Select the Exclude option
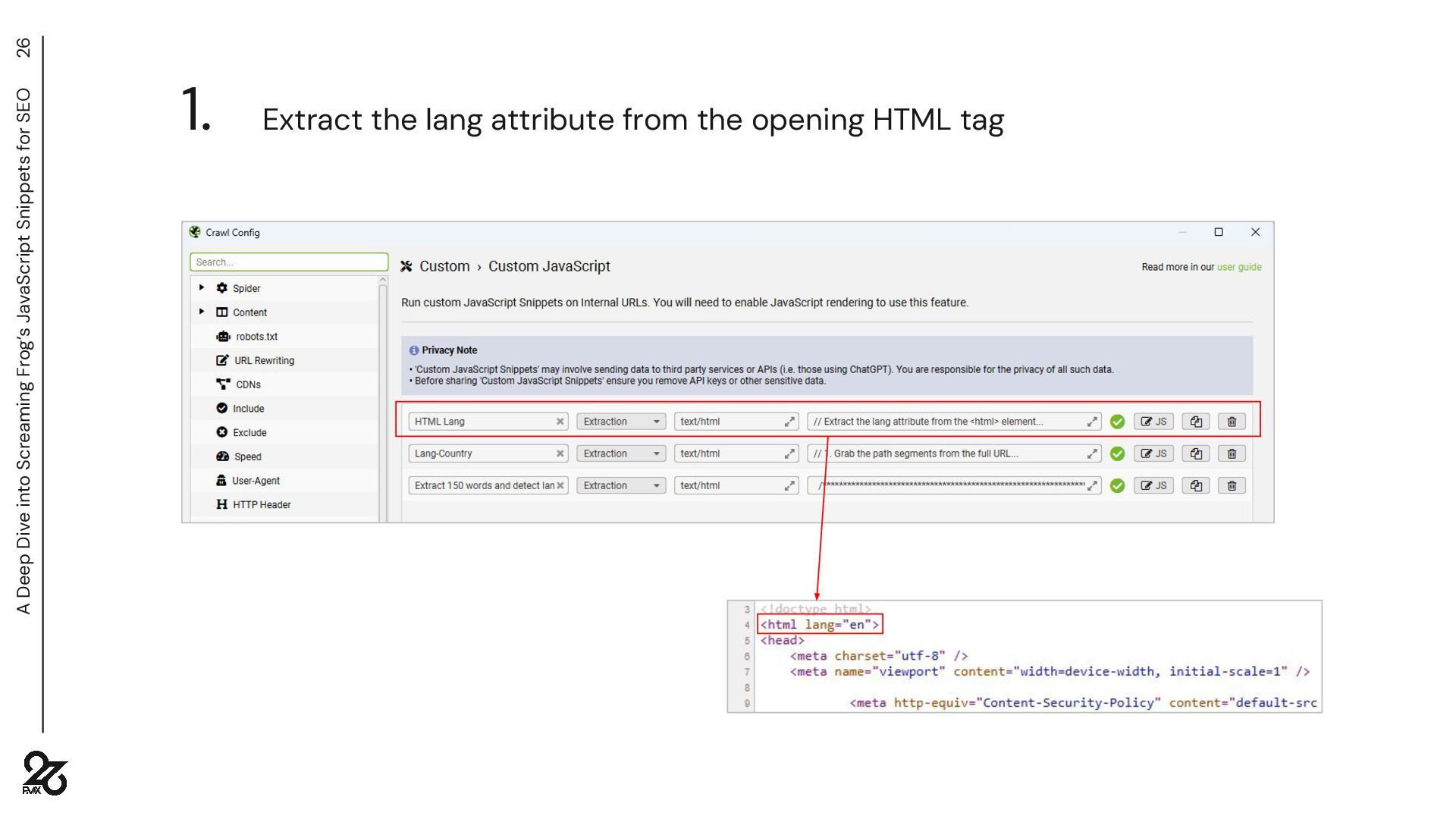The height and width of the screenshot is (819, 1456). [x=249, y=433]
